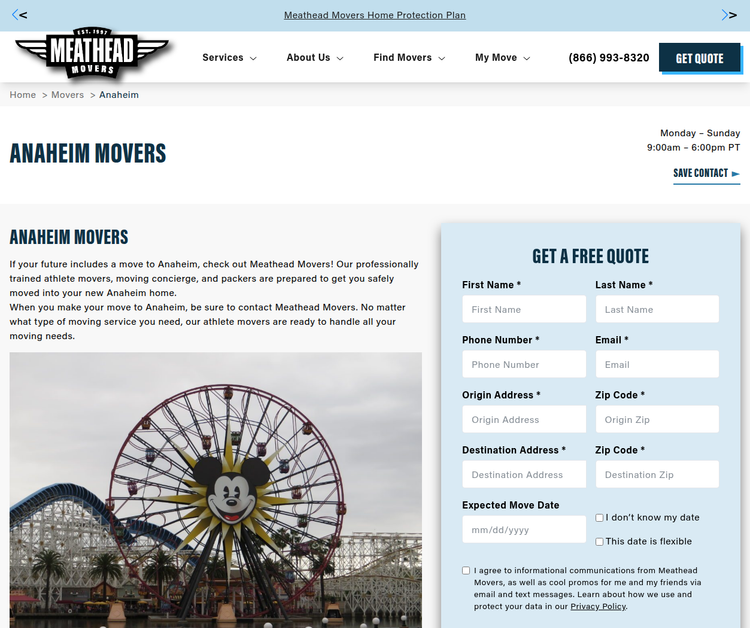Screen dimensions: 750x628
Task: Click the large Anaheim Movers page title
Action: point(88,153)
